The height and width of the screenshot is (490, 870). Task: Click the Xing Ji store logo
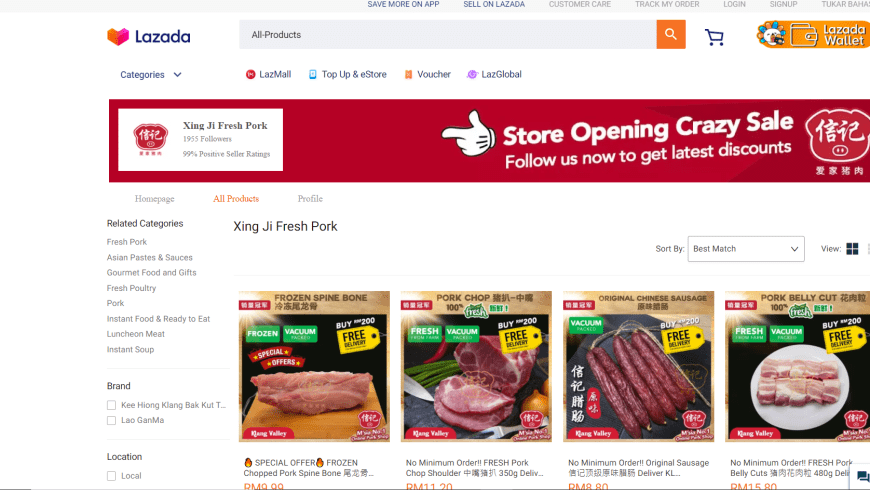tap(150, 139)
